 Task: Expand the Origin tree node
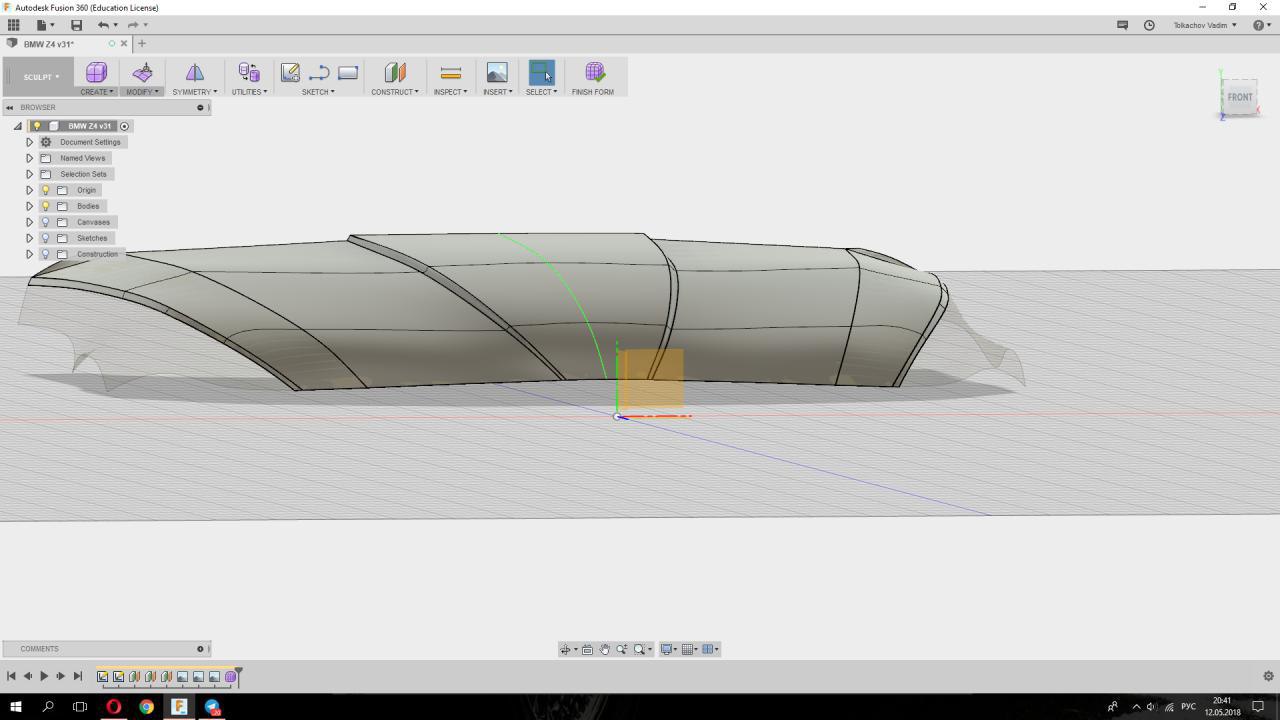[x=29, y=190]
